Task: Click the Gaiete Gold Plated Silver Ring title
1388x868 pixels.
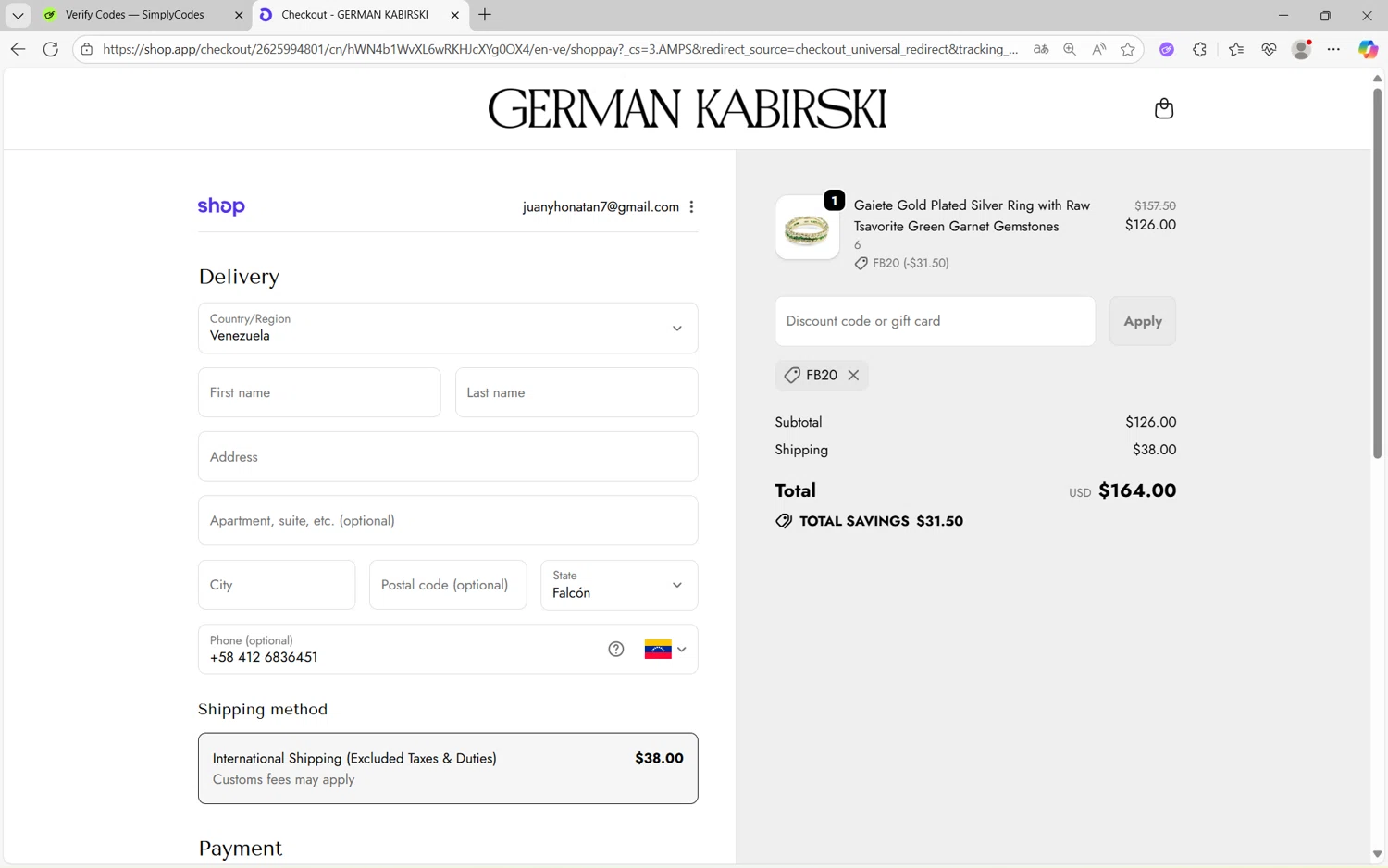Action: click(972, 216)
